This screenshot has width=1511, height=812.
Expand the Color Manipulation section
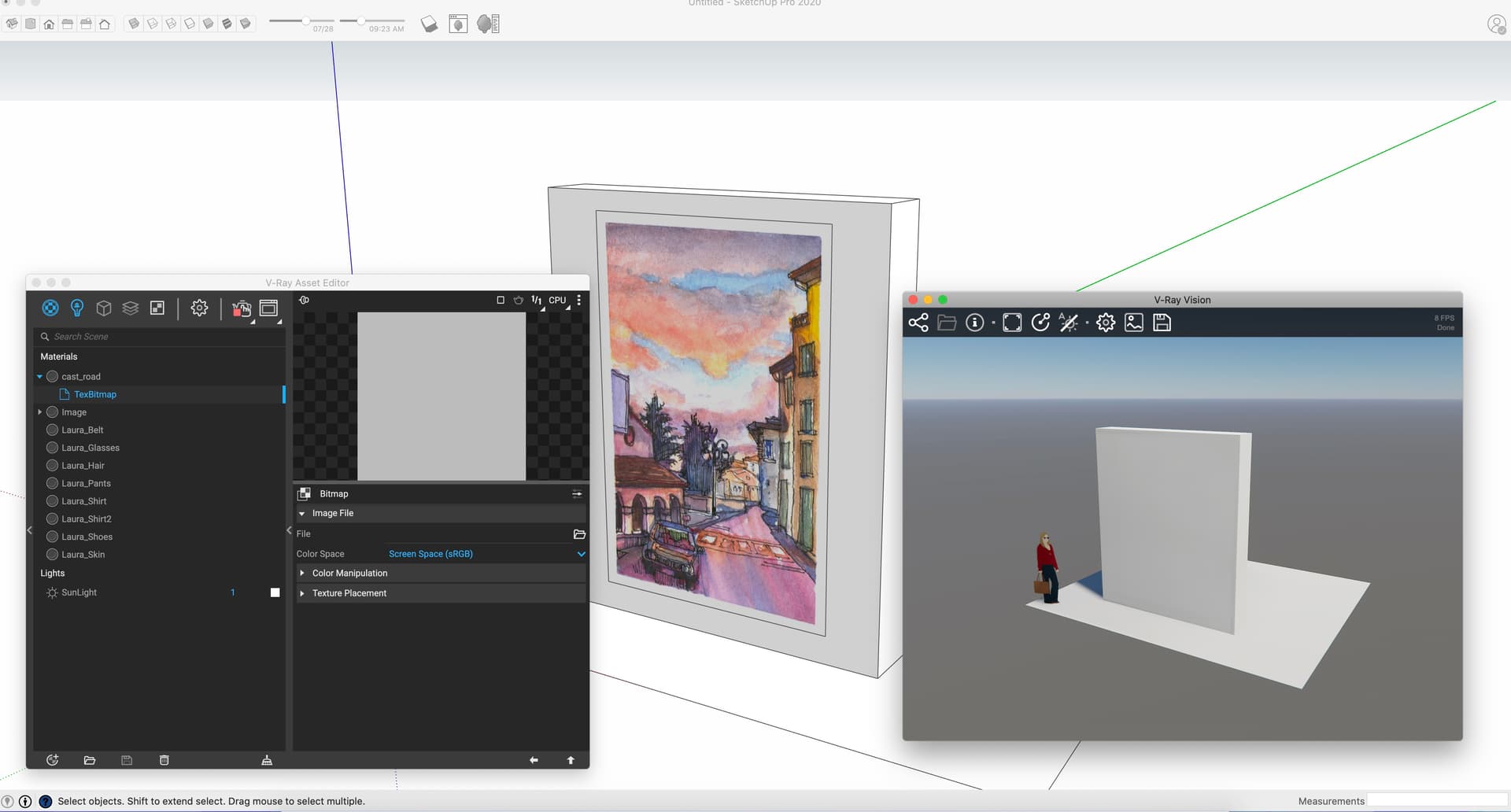302,574
